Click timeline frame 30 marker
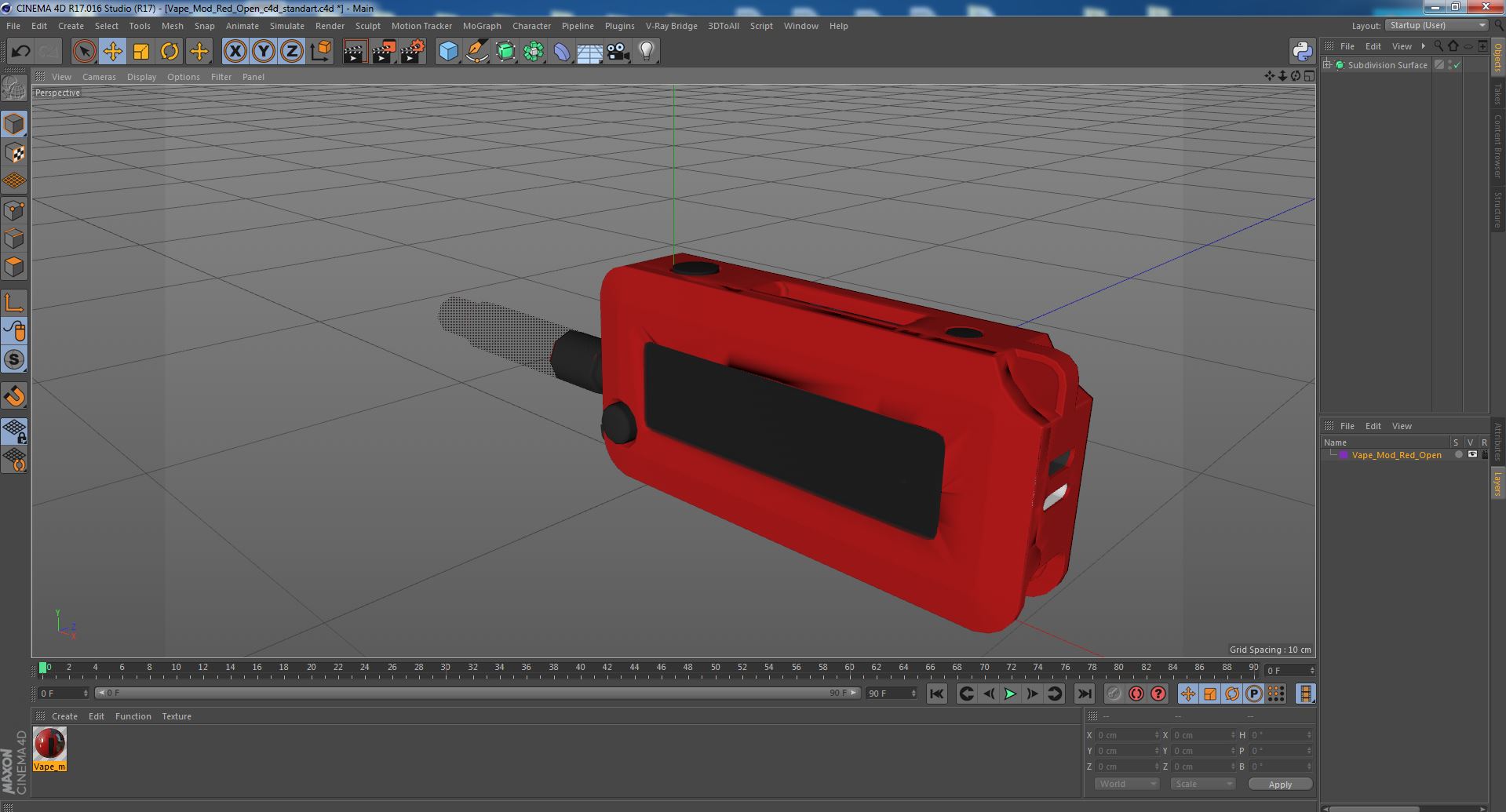Viewport: 1506px width, 812px height. pos(445,668)
